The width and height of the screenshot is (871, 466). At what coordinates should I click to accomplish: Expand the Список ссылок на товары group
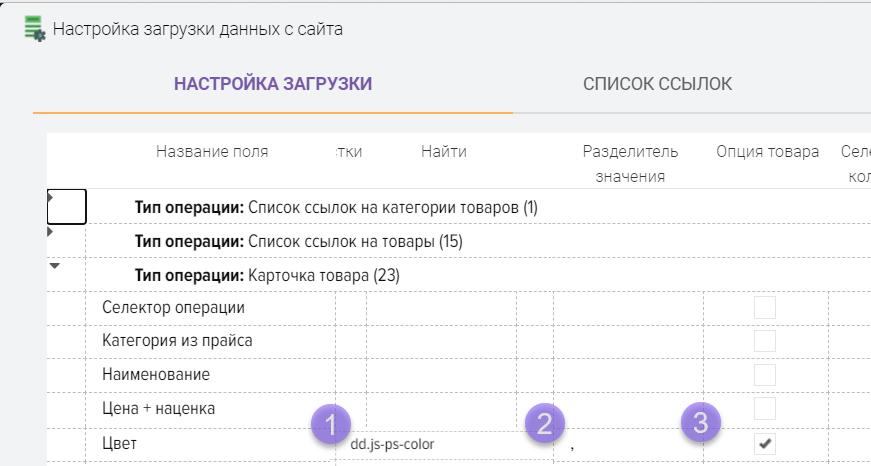(51, 232)
